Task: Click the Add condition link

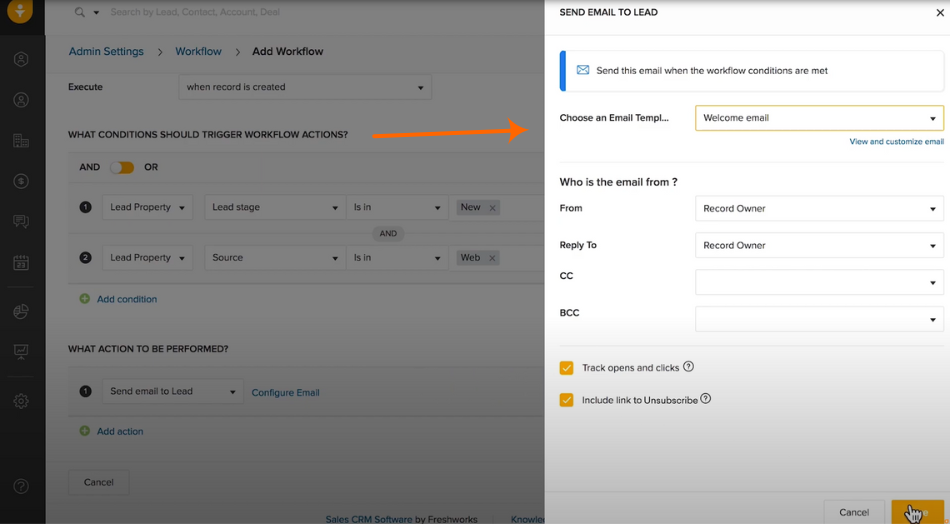Action: pyautogui.click(x=127, y=299)
